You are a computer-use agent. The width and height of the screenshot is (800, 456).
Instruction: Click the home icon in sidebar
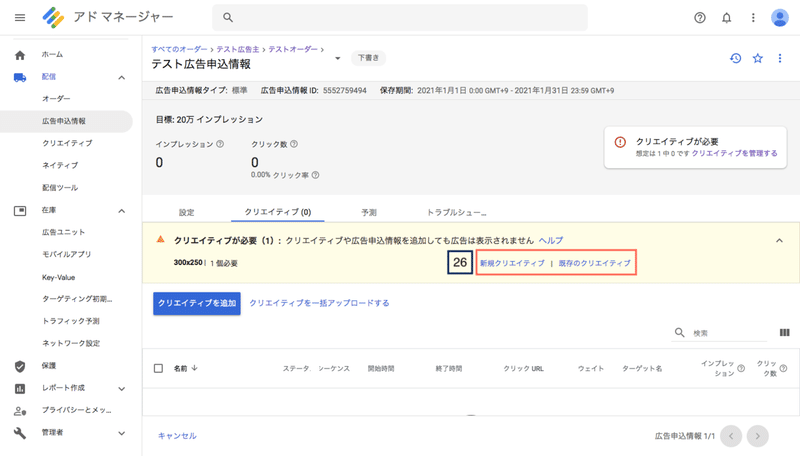pyautogui.click(x=20, y=55)
